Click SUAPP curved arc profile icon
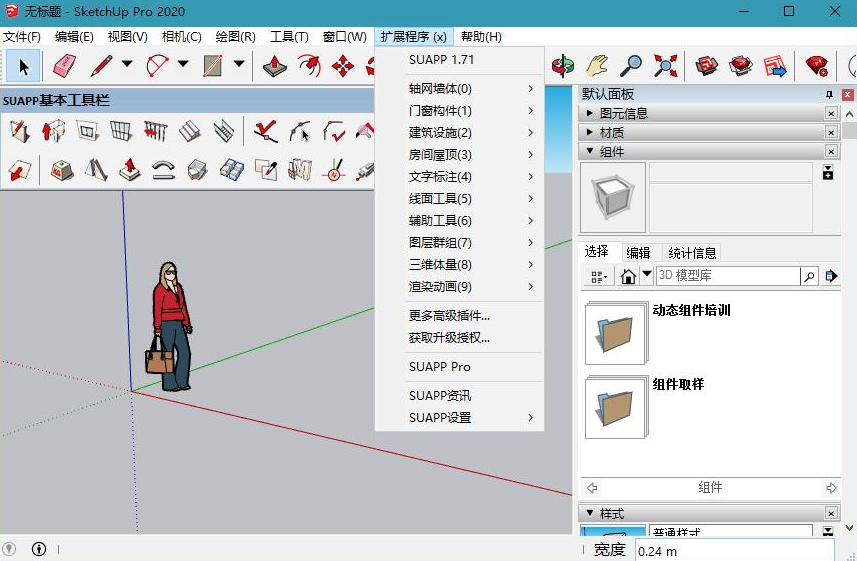 coord(163,170)
